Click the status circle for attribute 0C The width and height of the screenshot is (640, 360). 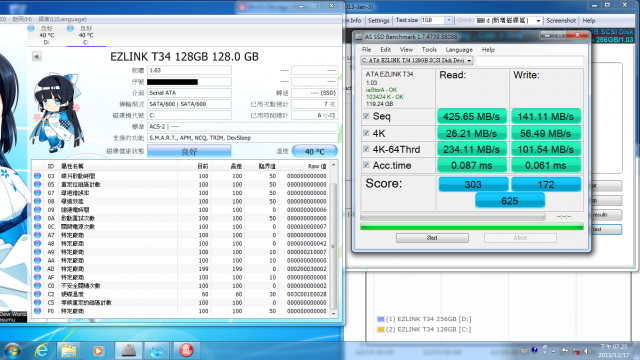(x=38, y=227)
